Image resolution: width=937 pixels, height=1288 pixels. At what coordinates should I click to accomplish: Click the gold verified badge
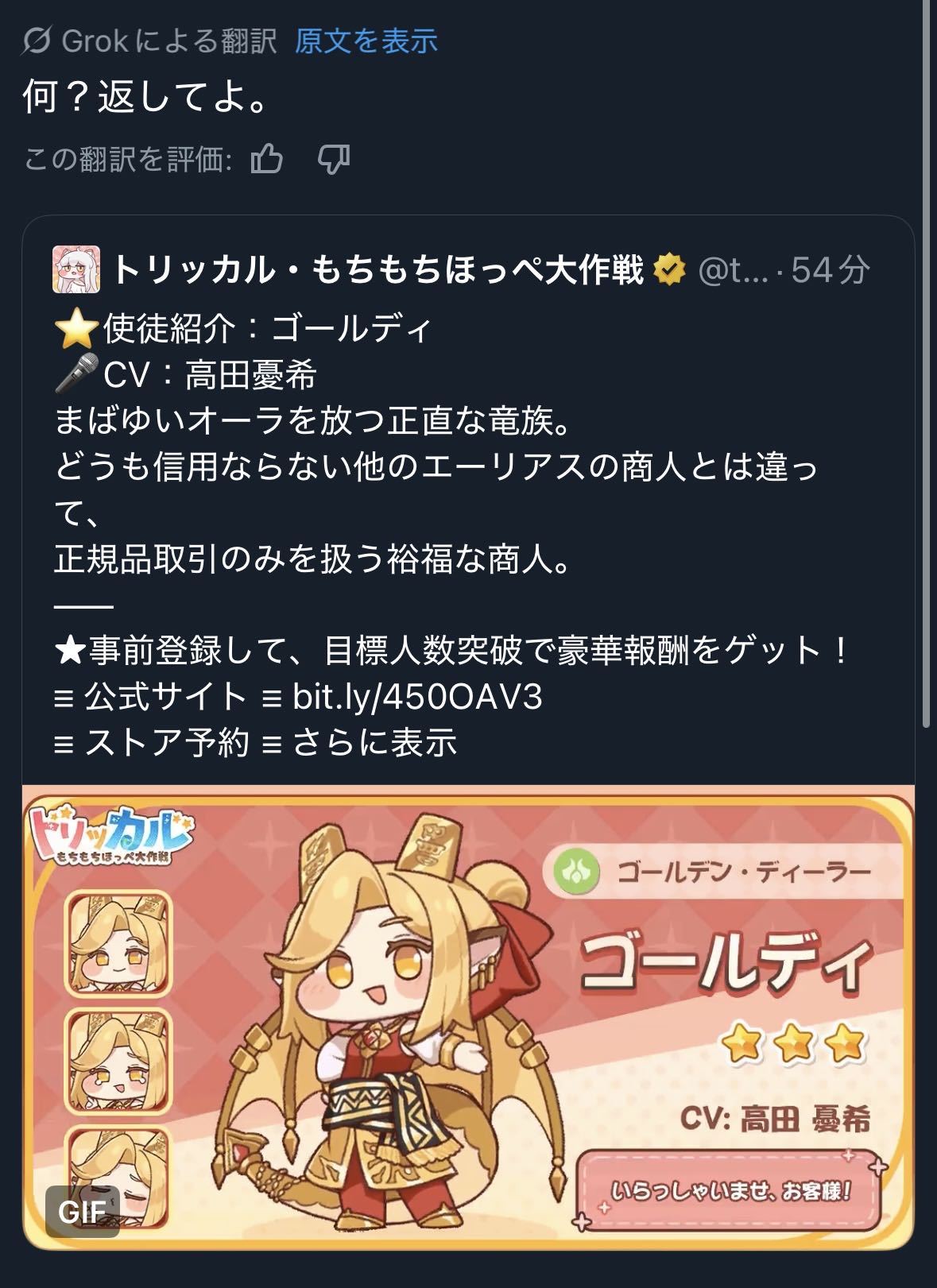(x=669, y=270)
